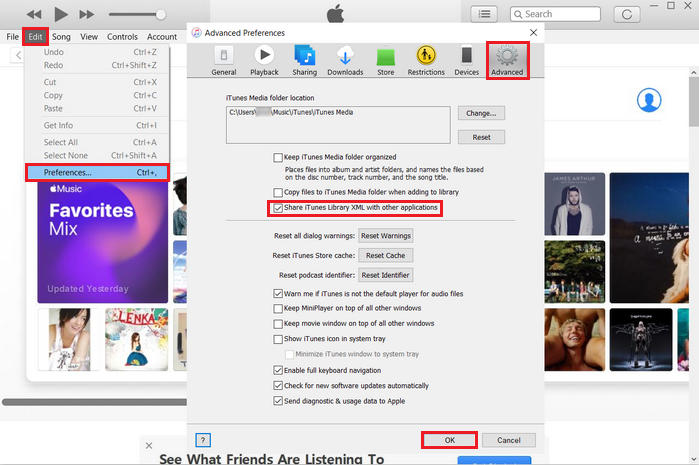Open the General preferences tab

point(224,61)
